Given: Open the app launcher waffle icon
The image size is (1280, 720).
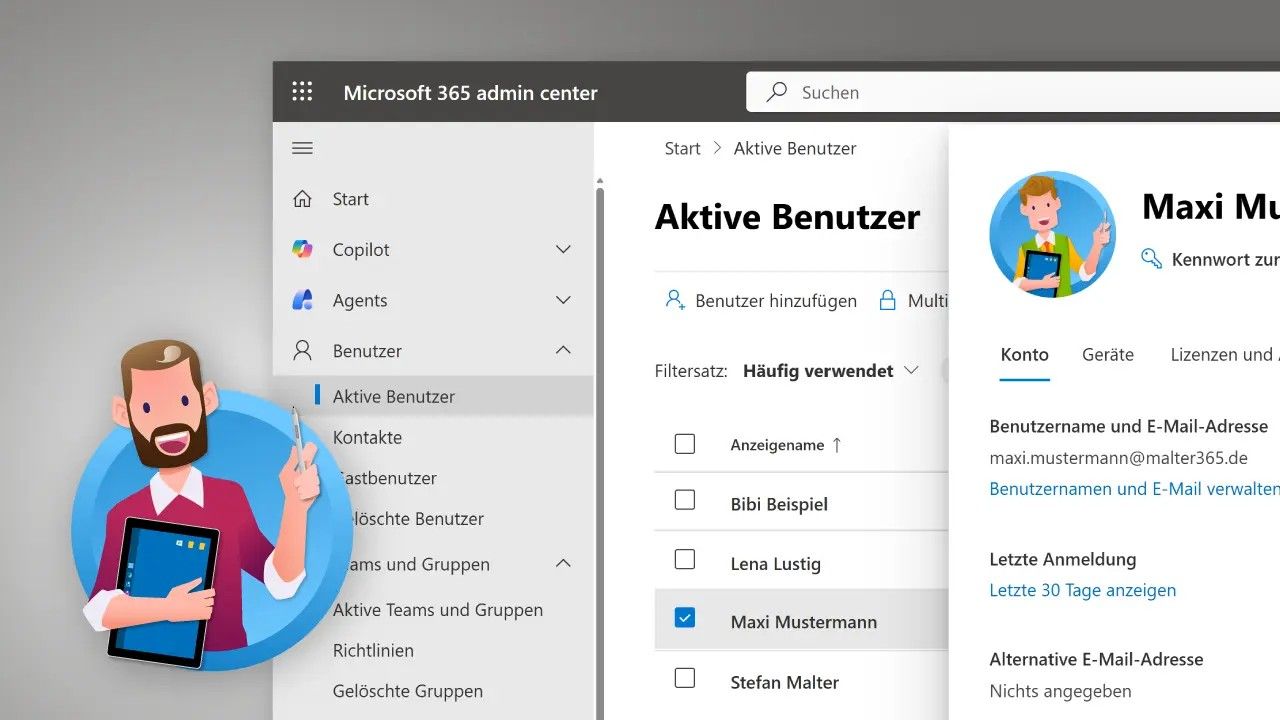Looking at the screenshot, I should [302, 92].
